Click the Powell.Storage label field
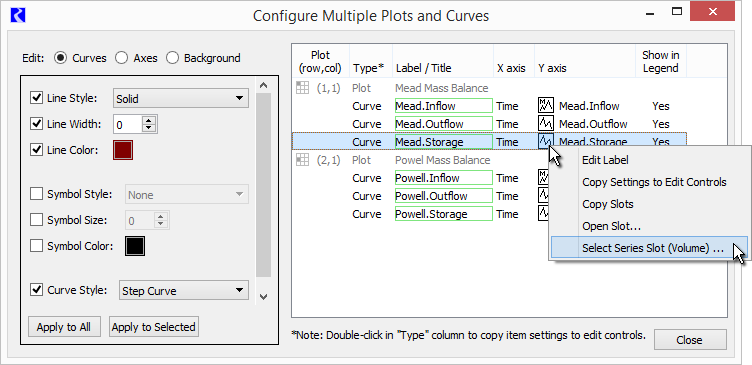Viewport: 752px width, 365px height. click(444, 214)
